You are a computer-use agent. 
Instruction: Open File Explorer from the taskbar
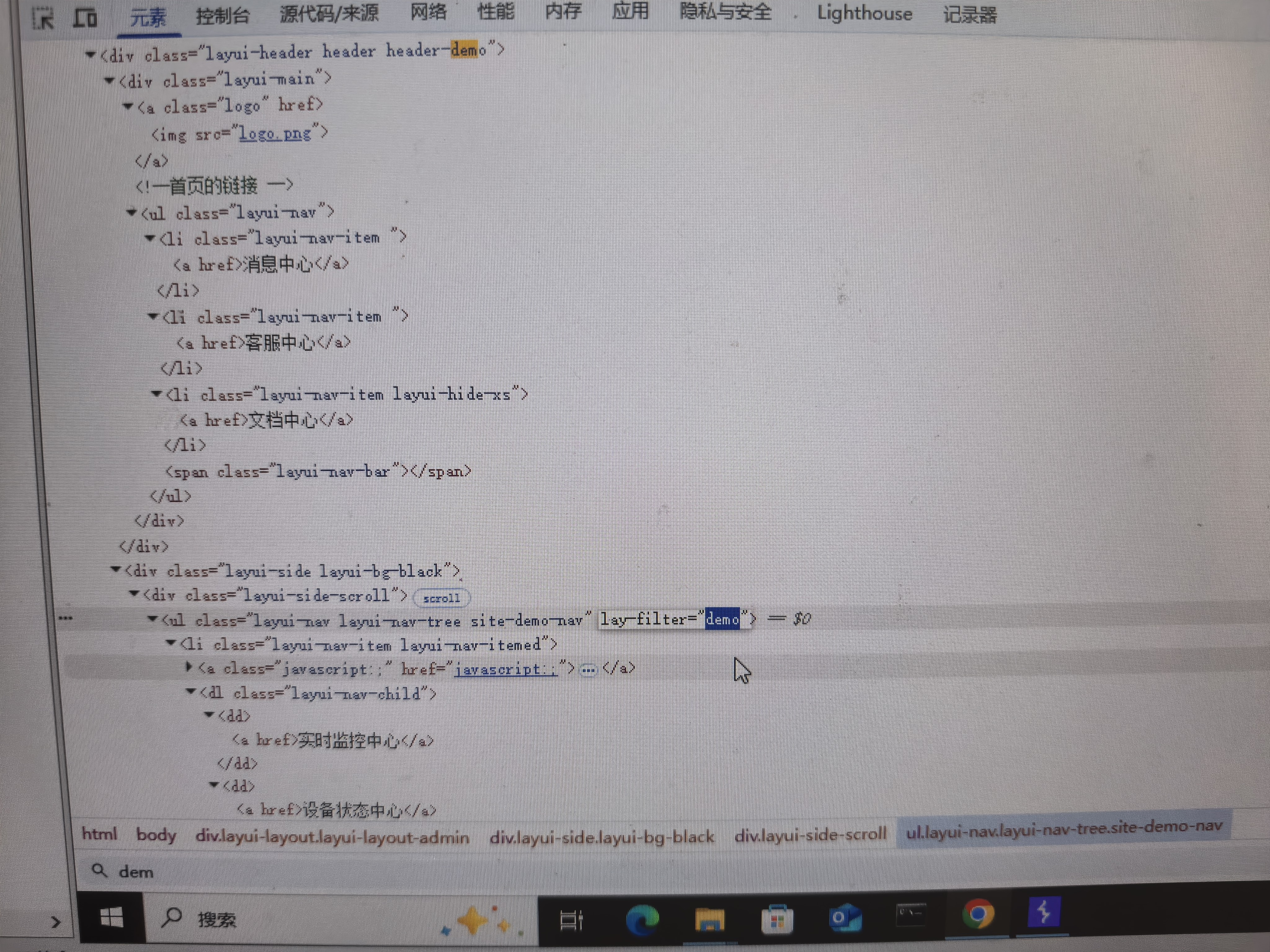709,919
